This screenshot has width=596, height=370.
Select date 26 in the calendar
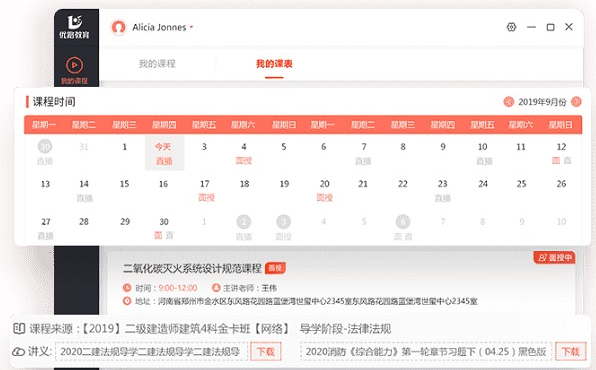[561, 184]
